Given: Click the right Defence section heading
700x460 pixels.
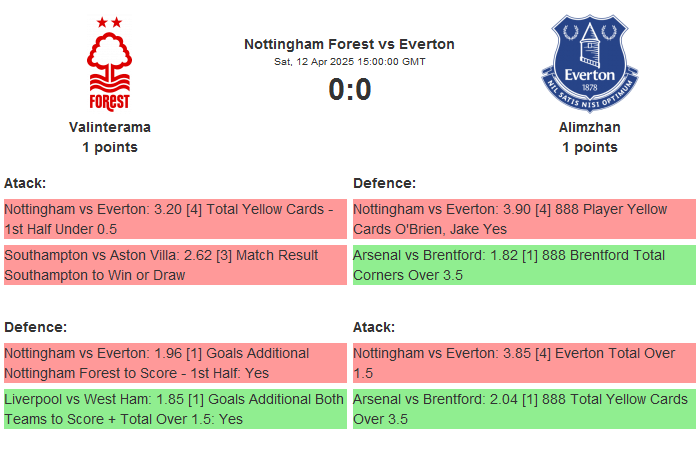Looking at the screenshot, I should coord(384,183).
